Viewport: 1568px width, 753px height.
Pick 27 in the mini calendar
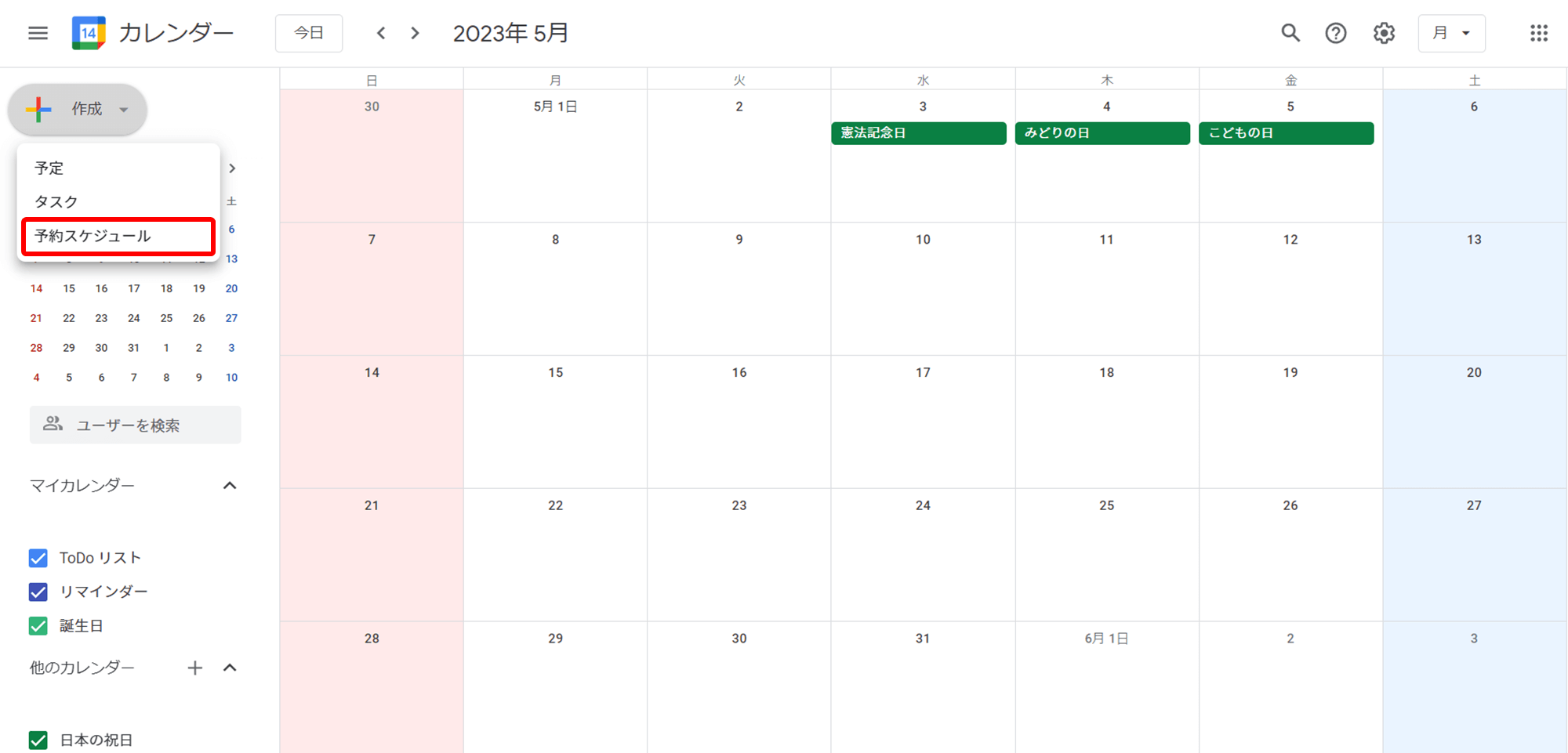(231, 318)
